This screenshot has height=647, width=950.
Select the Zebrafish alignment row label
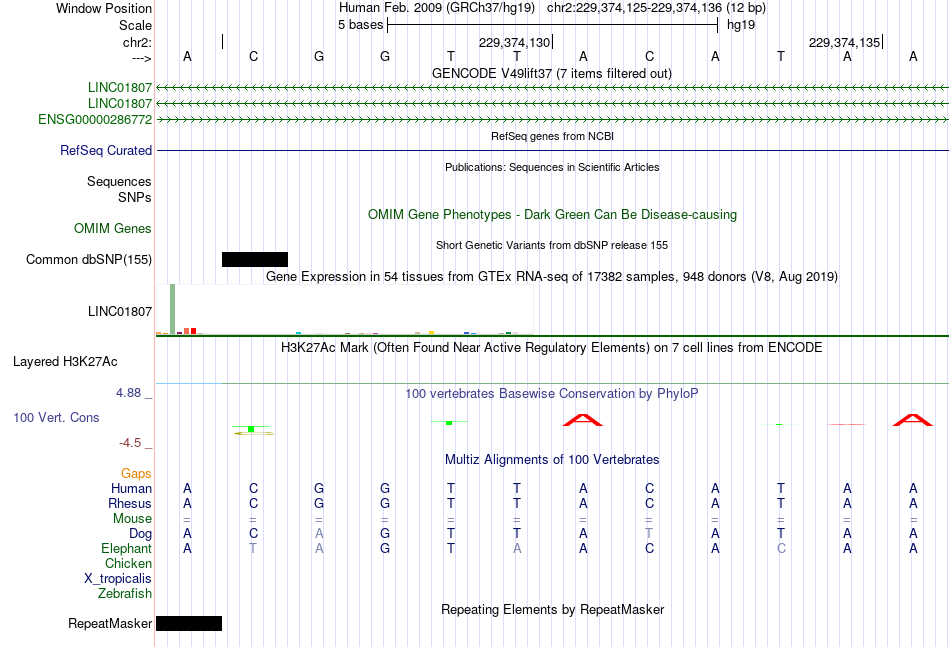[x=125, y=594]
